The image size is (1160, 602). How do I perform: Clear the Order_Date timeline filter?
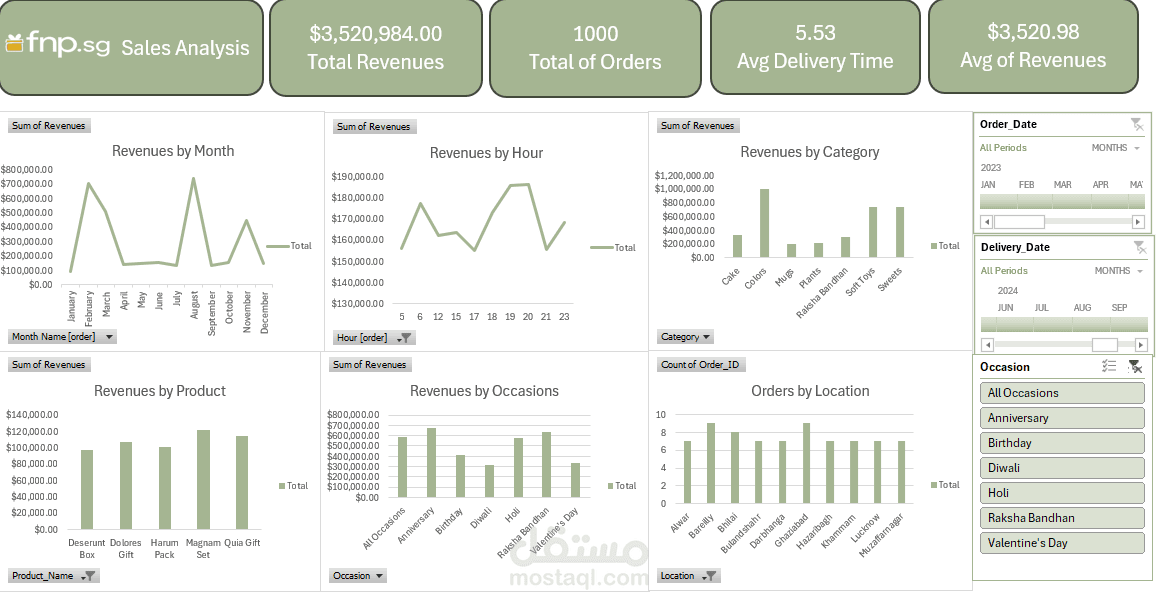point(1137,124)
